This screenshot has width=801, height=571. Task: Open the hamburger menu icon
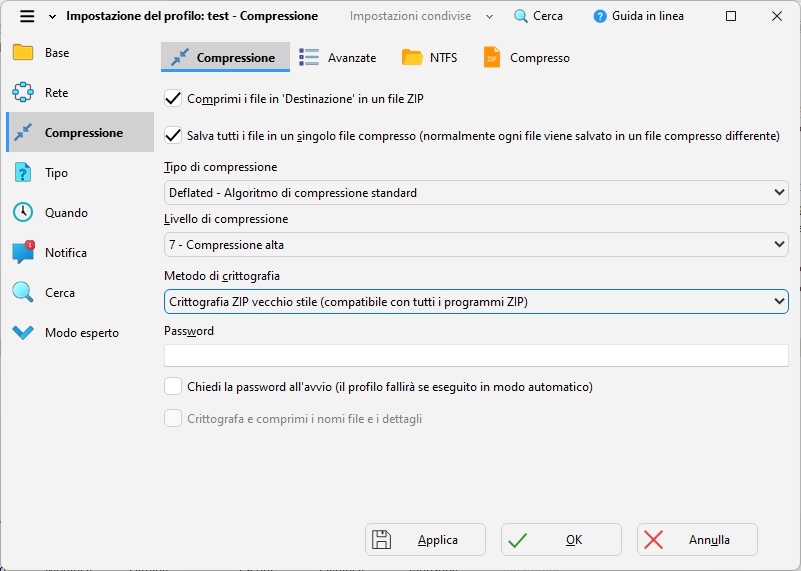point(27,16)
